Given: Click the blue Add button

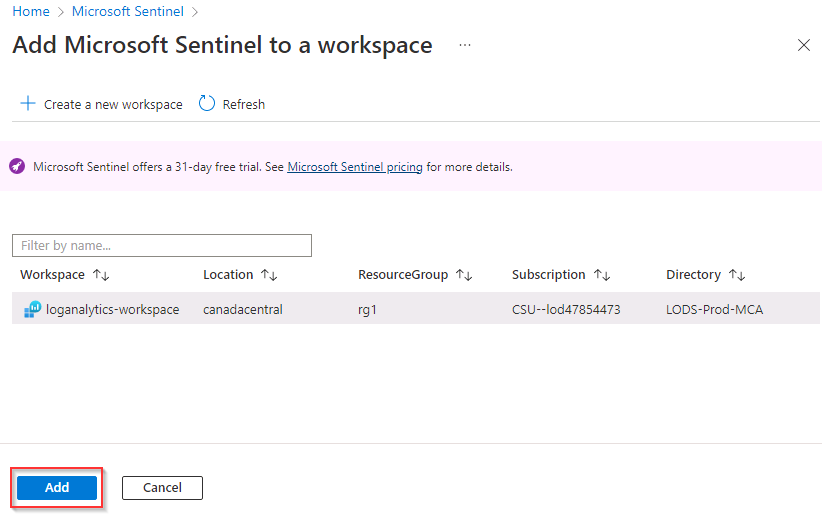Looking at the screenshot, I should coord(57,488).
